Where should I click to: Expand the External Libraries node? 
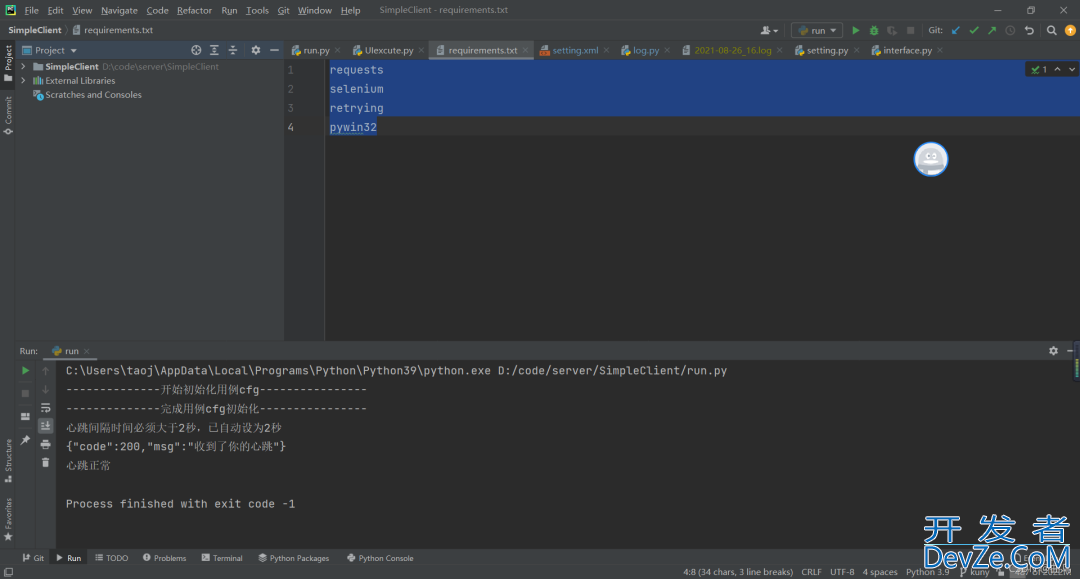click(x=23, y=81)
